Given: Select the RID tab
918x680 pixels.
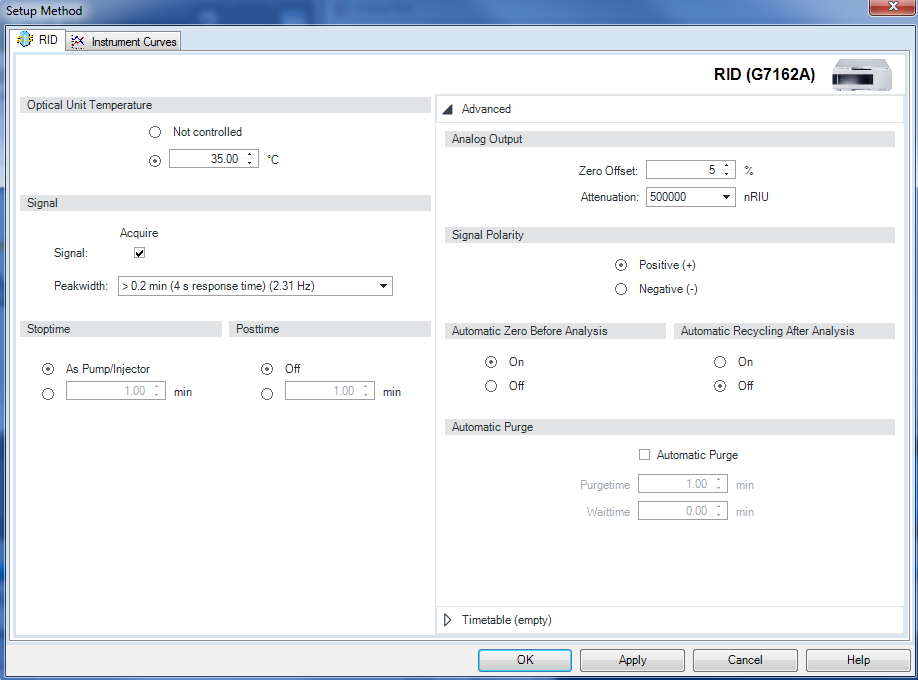Looking at the screenshot, I should click(42, 41).
